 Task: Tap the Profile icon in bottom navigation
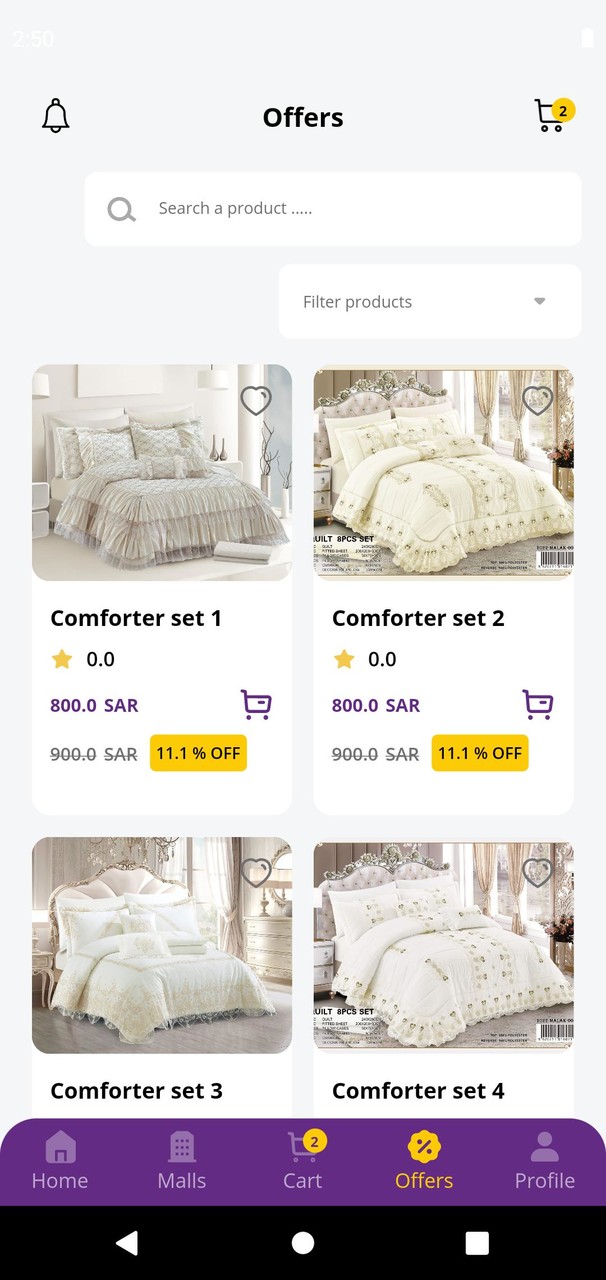tap(545, 1147)
